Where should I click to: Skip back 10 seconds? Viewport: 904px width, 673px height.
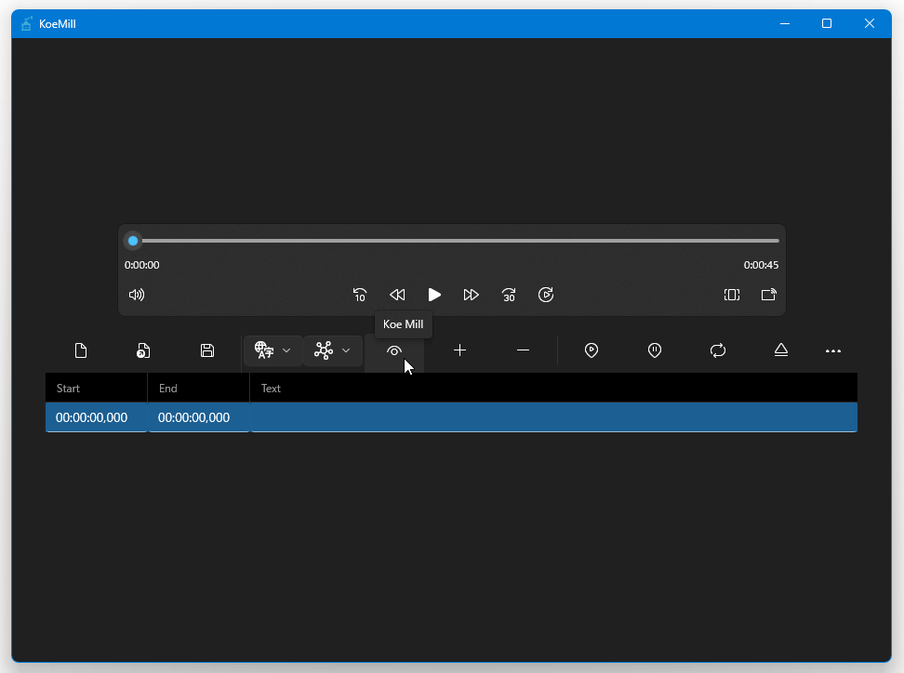click(x=360, y=295)
